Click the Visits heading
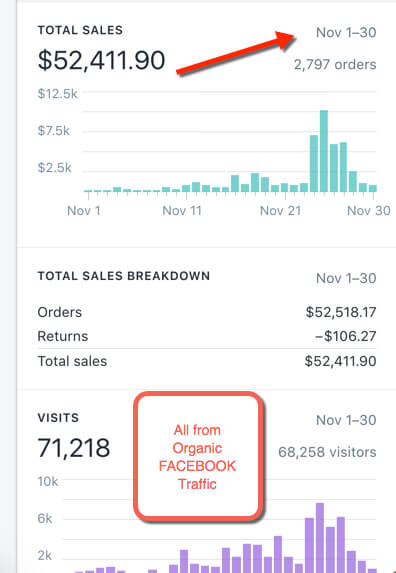This screenshot has width=396, height=573. [58, 418]
